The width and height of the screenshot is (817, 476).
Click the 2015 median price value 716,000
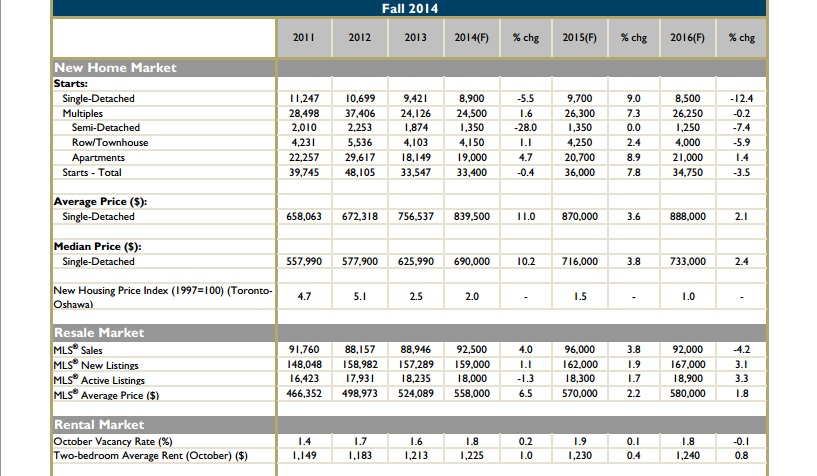click(x=579, y=261)
